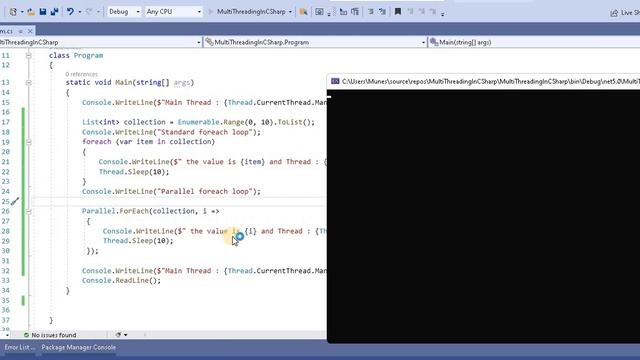Screen dimensions: 640x360
Task: Open the Main(string[] args) member dropdown
Action: click(534, 42)
